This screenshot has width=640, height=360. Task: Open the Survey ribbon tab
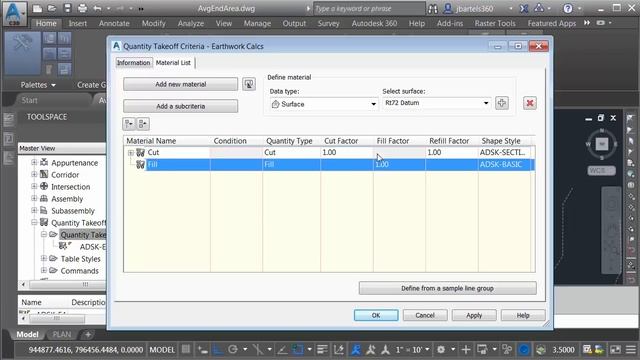(328, 23)
